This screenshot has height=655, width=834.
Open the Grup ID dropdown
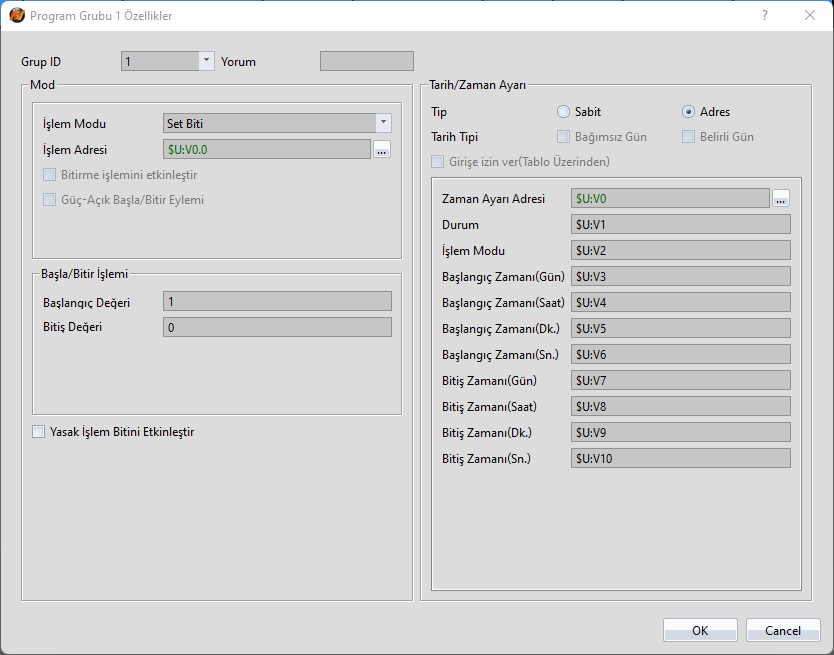click(207, 61)
